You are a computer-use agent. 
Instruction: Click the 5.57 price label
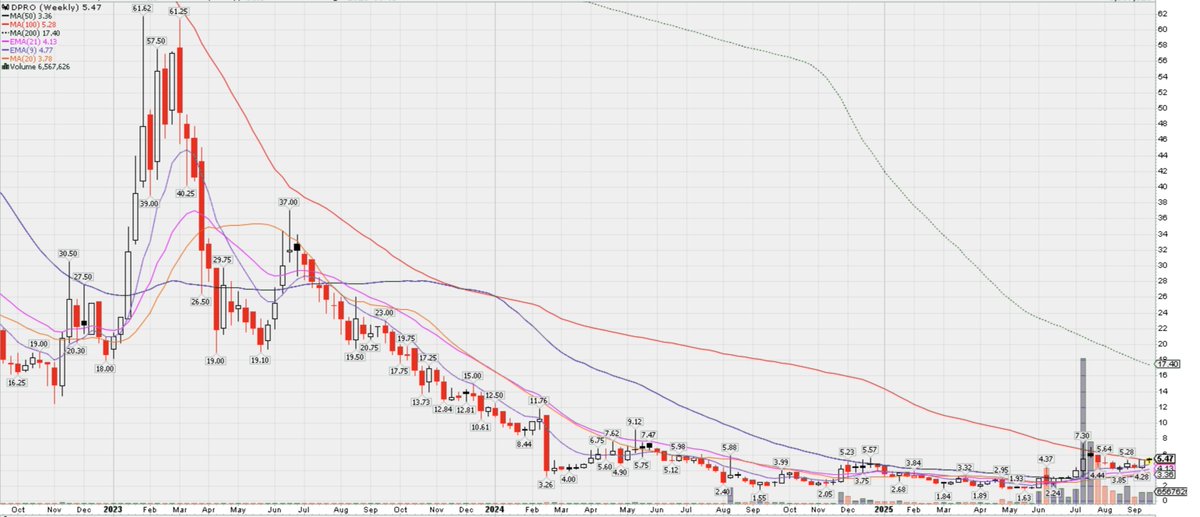click(869, 449)
